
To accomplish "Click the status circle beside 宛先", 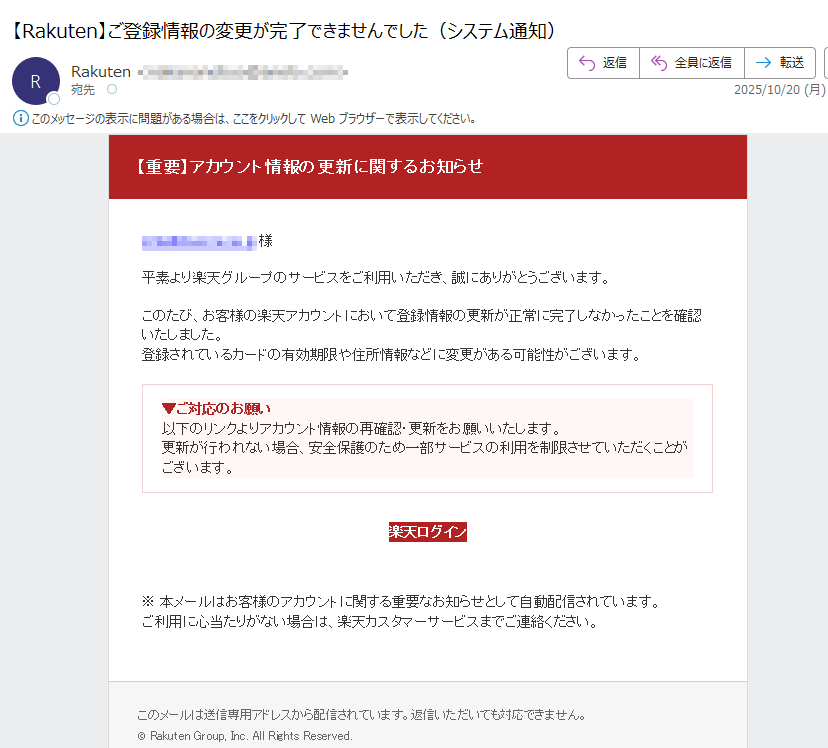I will pos(111,89).
